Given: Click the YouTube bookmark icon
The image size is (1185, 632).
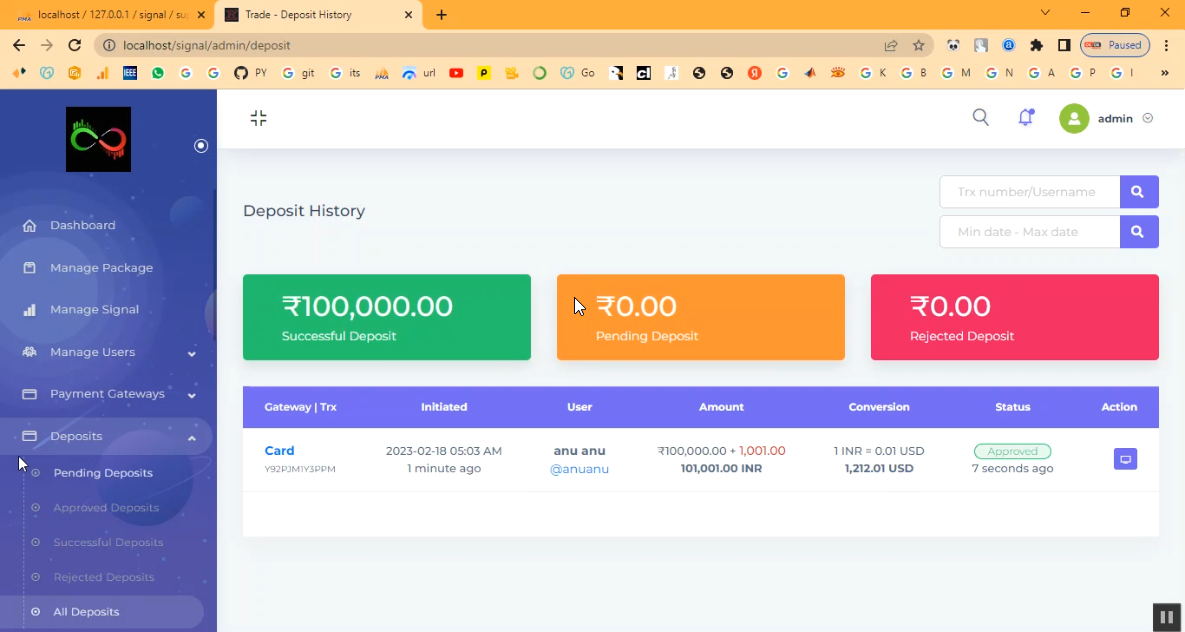Looking at the screenshot, I should [456, 73].
